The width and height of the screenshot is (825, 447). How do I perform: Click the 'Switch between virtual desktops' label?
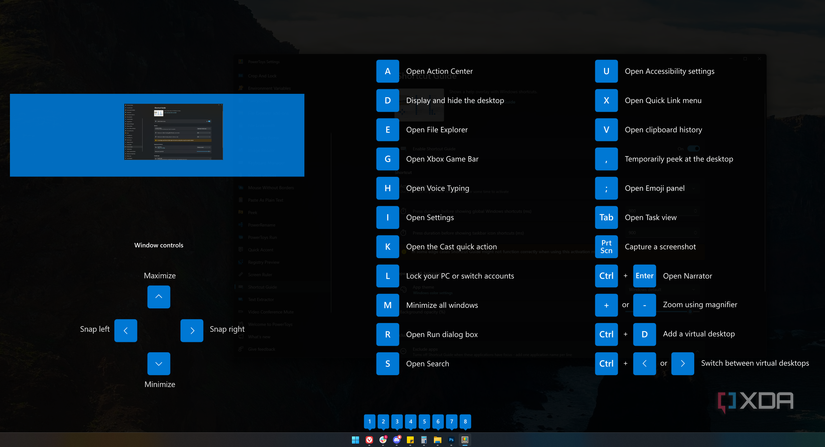pyautogui.click(x=755, y=363)
